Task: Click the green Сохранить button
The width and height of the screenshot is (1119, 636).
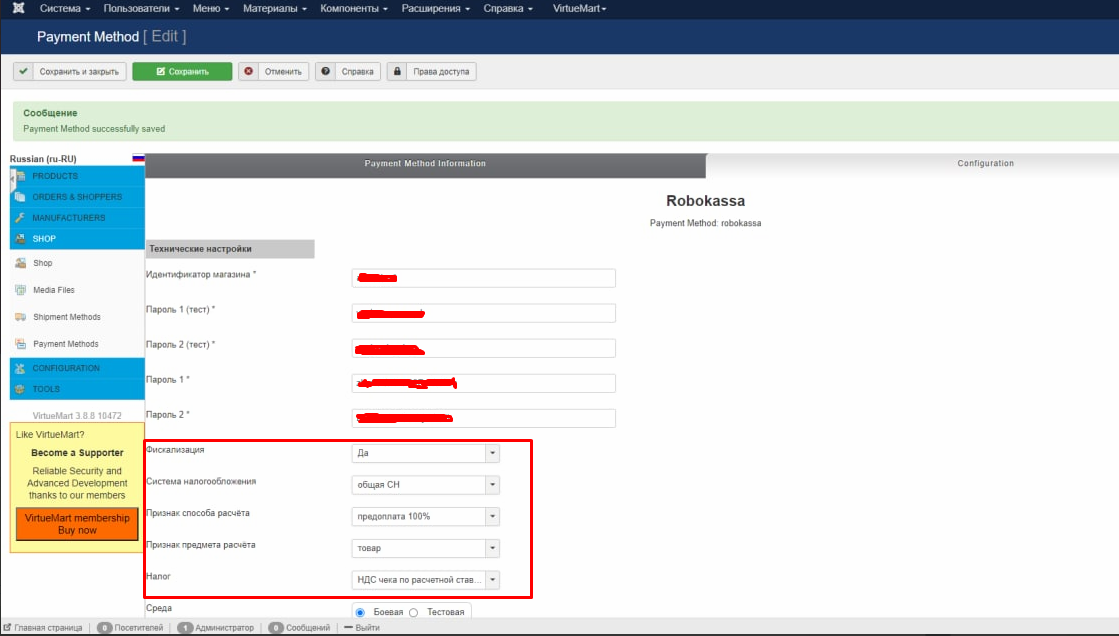Action: [x=182, y=71]
